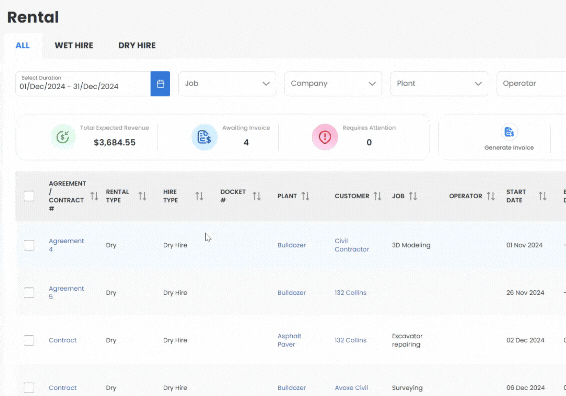Viewport: 566px width, 396px height.
Task: Open the Asphalt Paver plant link
Action: tap(289, 340)
